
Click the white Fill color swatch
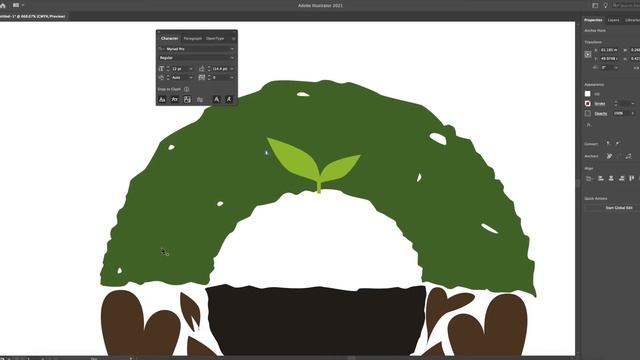[588, 94]
